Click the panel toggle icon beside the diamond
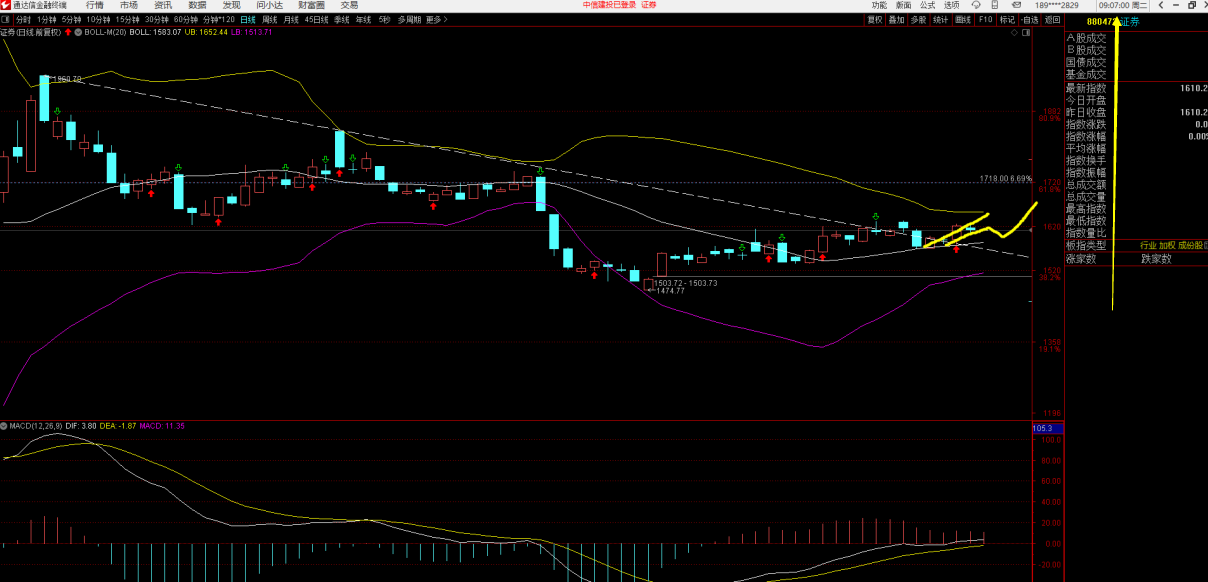The image size is (1208, 582). (x=1025, y=32)
